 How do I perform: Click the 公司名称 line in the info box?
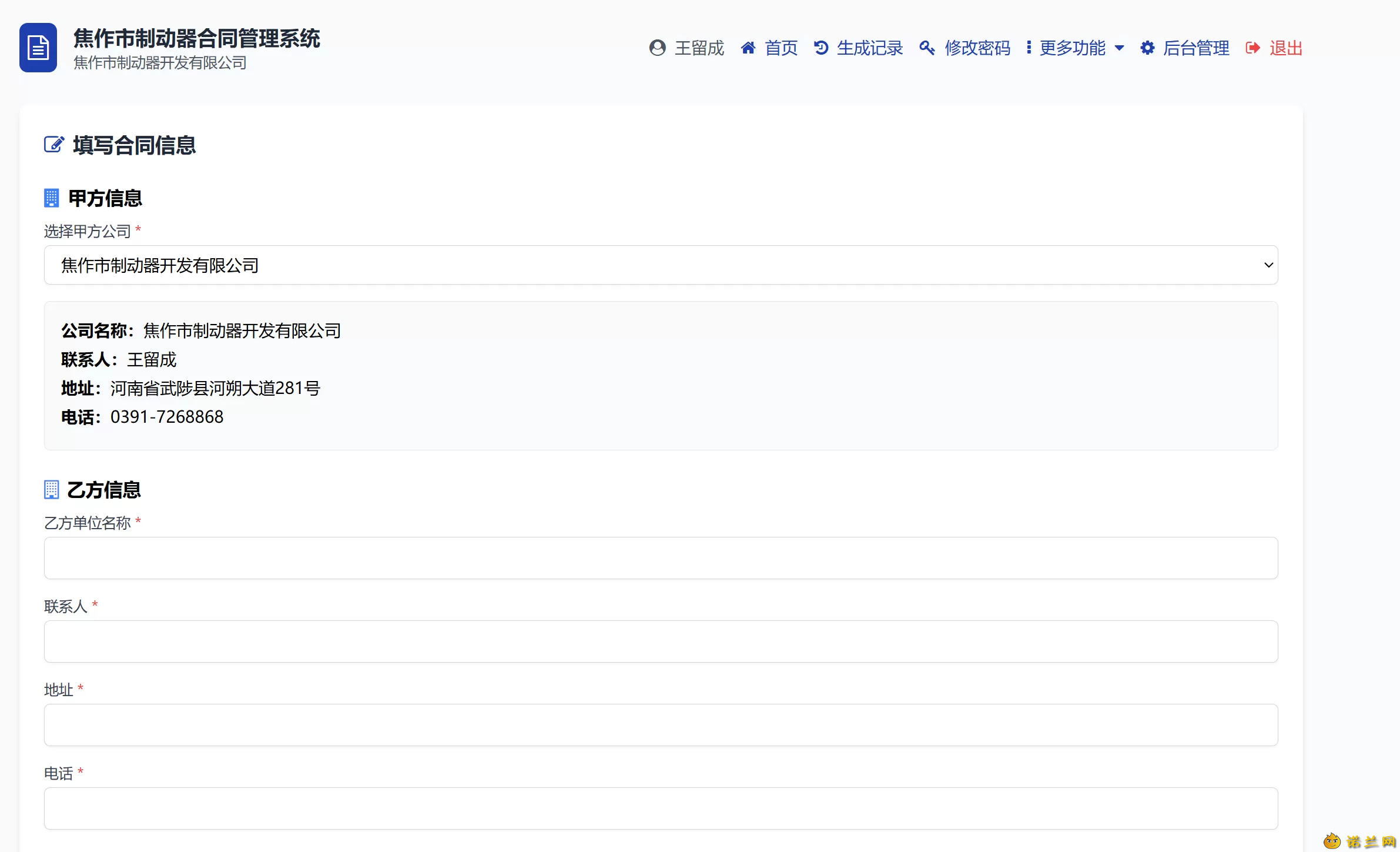point(201,330)
